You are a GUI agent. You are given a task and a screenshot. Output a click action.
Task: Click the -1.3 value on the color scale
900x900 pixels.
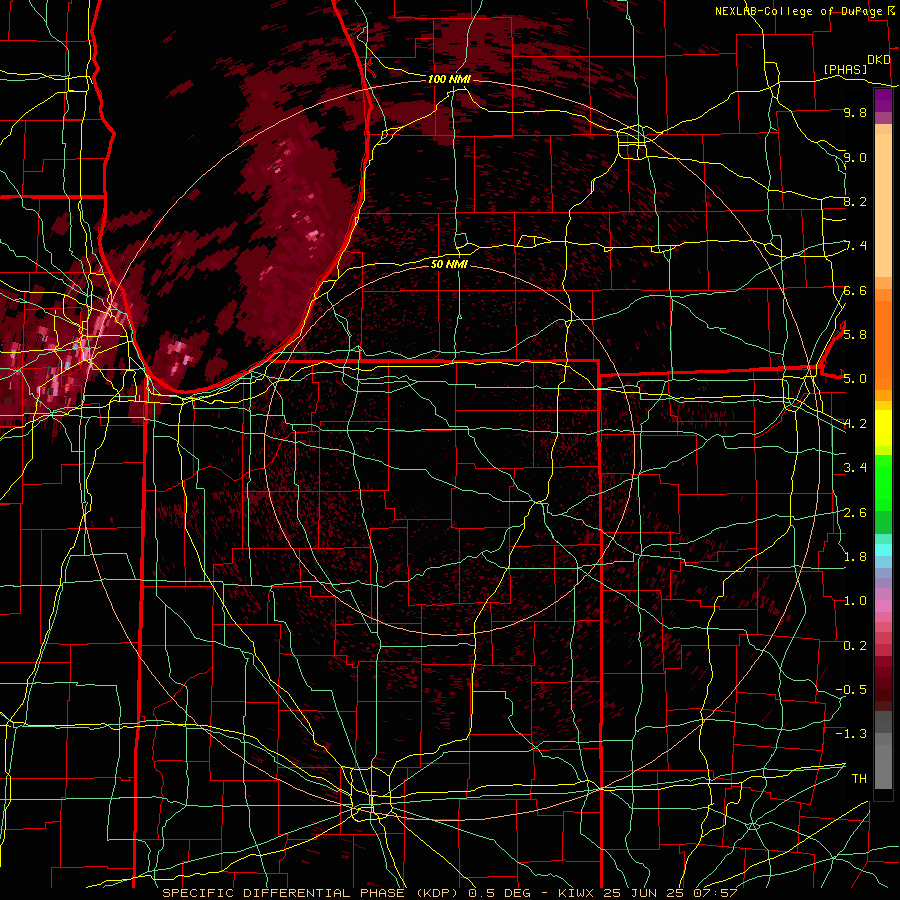click(x=851, y=734)
